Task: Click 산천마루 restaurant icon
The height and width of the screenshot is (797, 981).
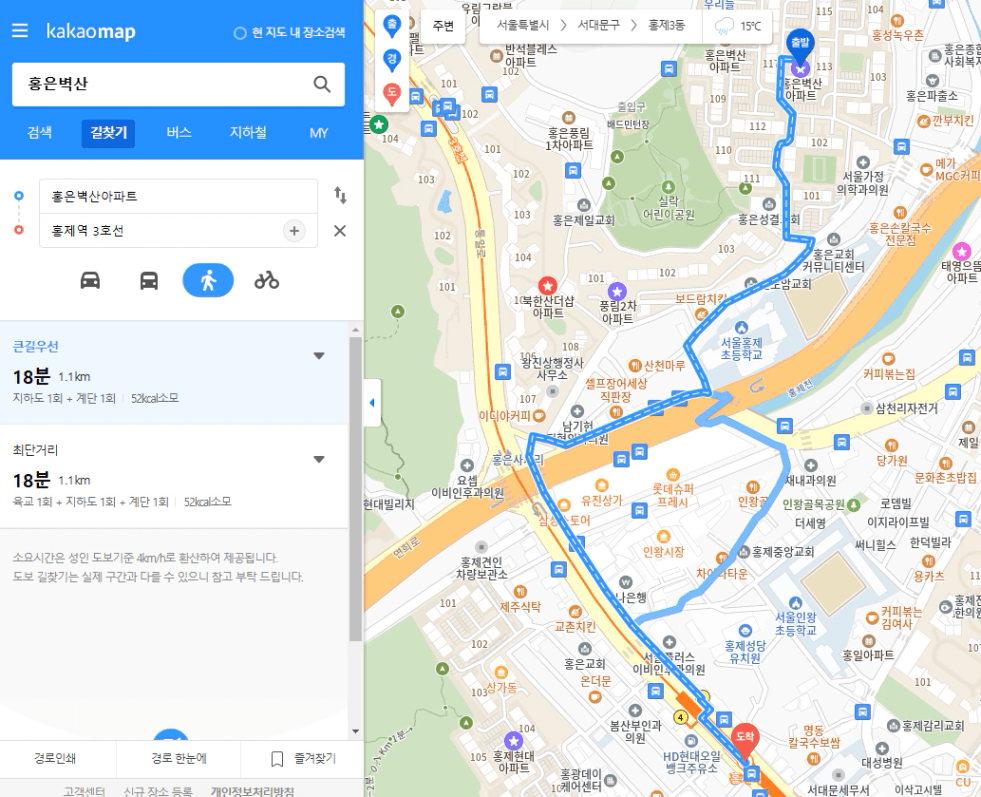Action: click(634, 365)
